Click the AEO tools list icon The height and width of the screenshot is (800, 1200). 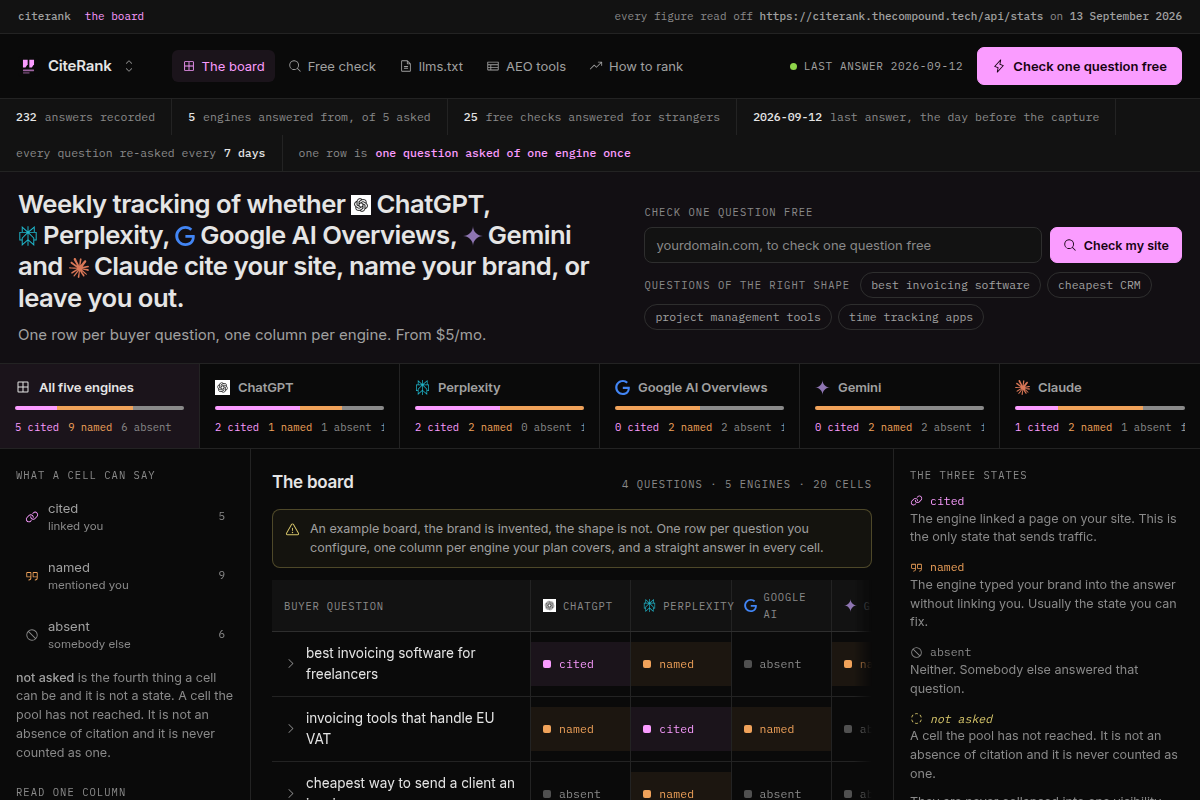tap(493, 66)
